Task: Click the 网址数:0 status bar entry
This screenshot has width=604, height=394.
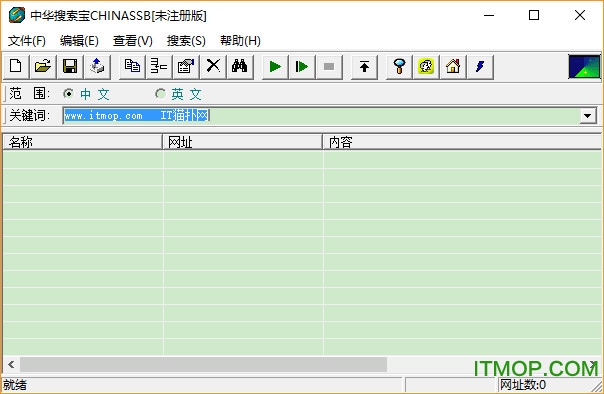Action: pyautogui.click(x=523, y=385)
